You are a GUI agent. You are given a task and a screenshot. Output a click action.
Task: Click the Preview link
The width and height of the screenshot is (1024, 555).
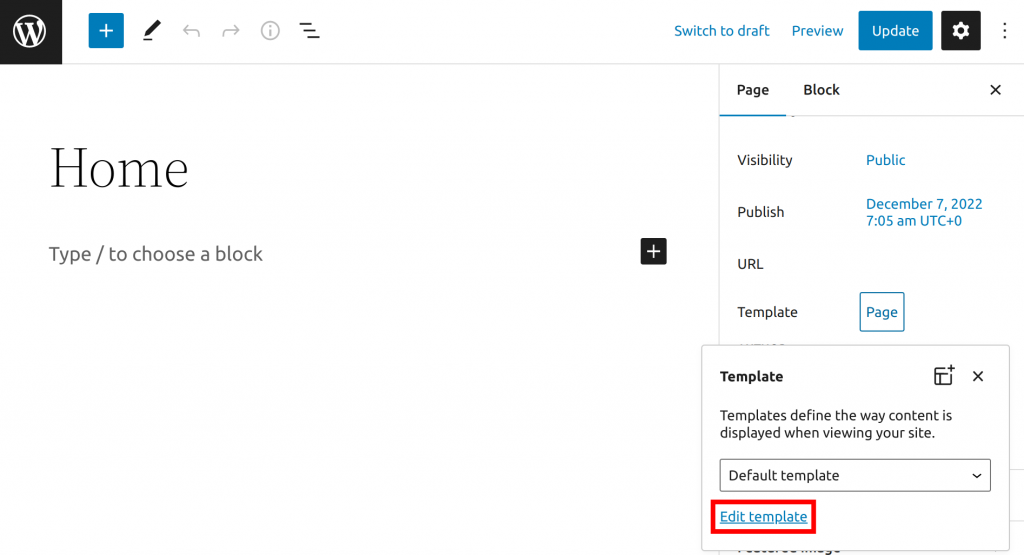coord(817,31)
